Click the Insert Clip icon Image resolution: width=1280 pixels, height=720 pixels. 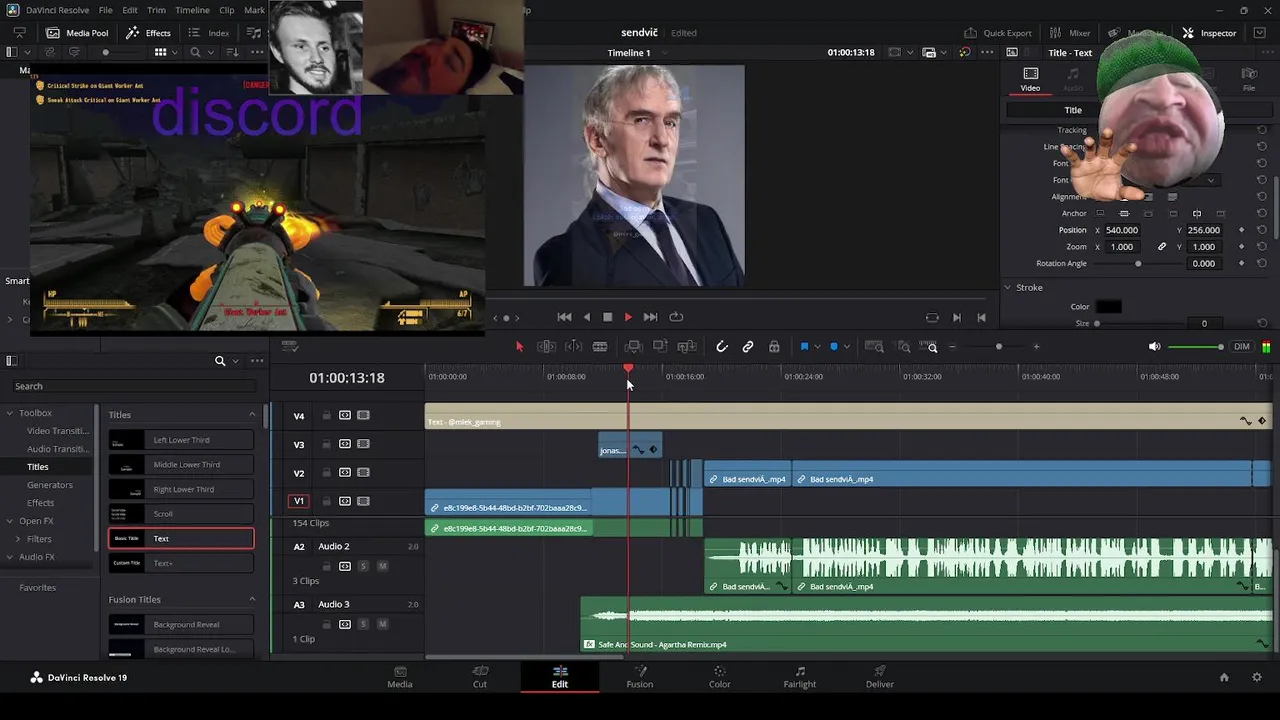(633, 347)
